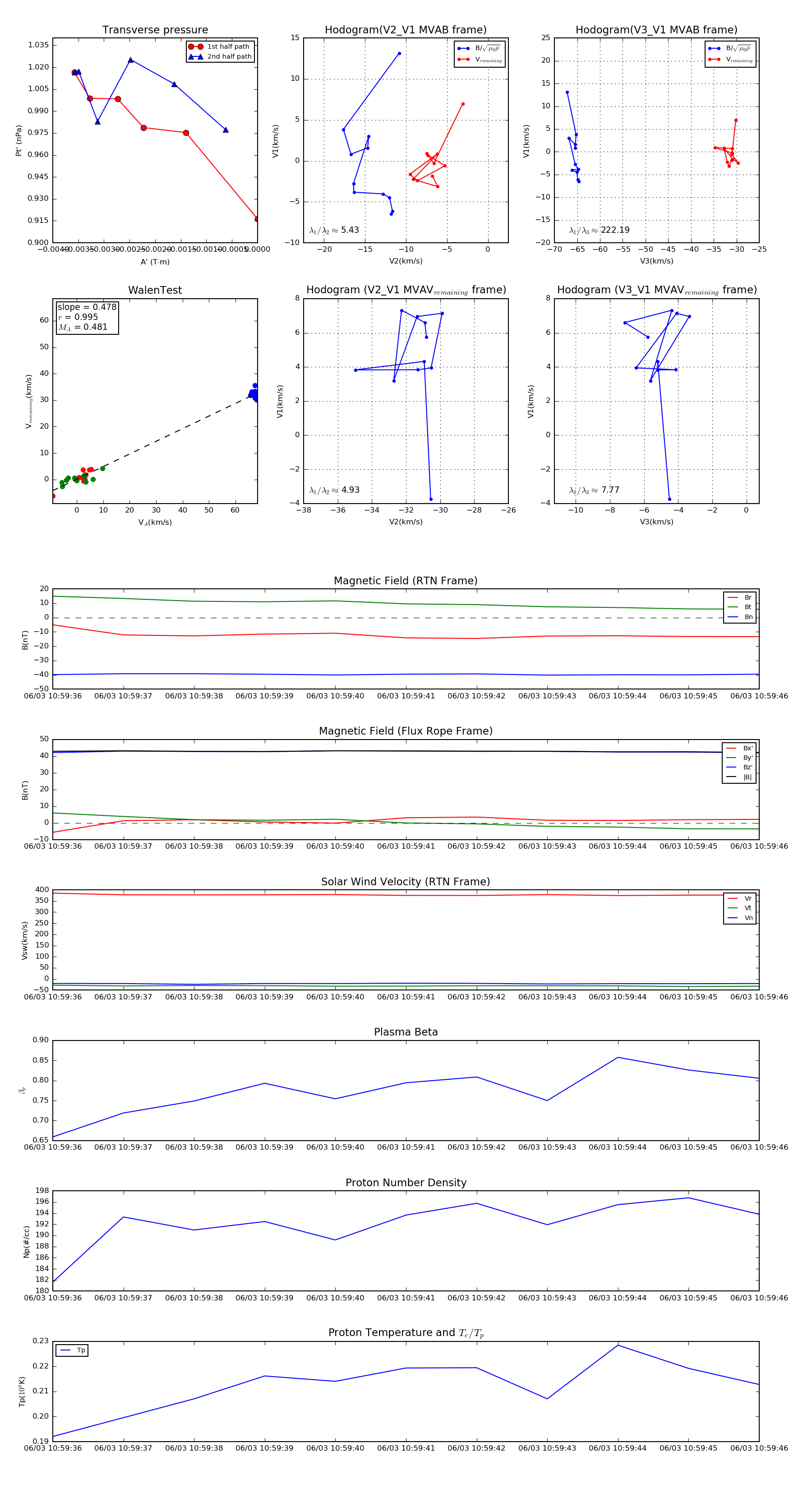Click the λ1/λ3 ≈ 7.77 annotation
The width and height of the screenshot is (812, 1489).
pos(594,490)
